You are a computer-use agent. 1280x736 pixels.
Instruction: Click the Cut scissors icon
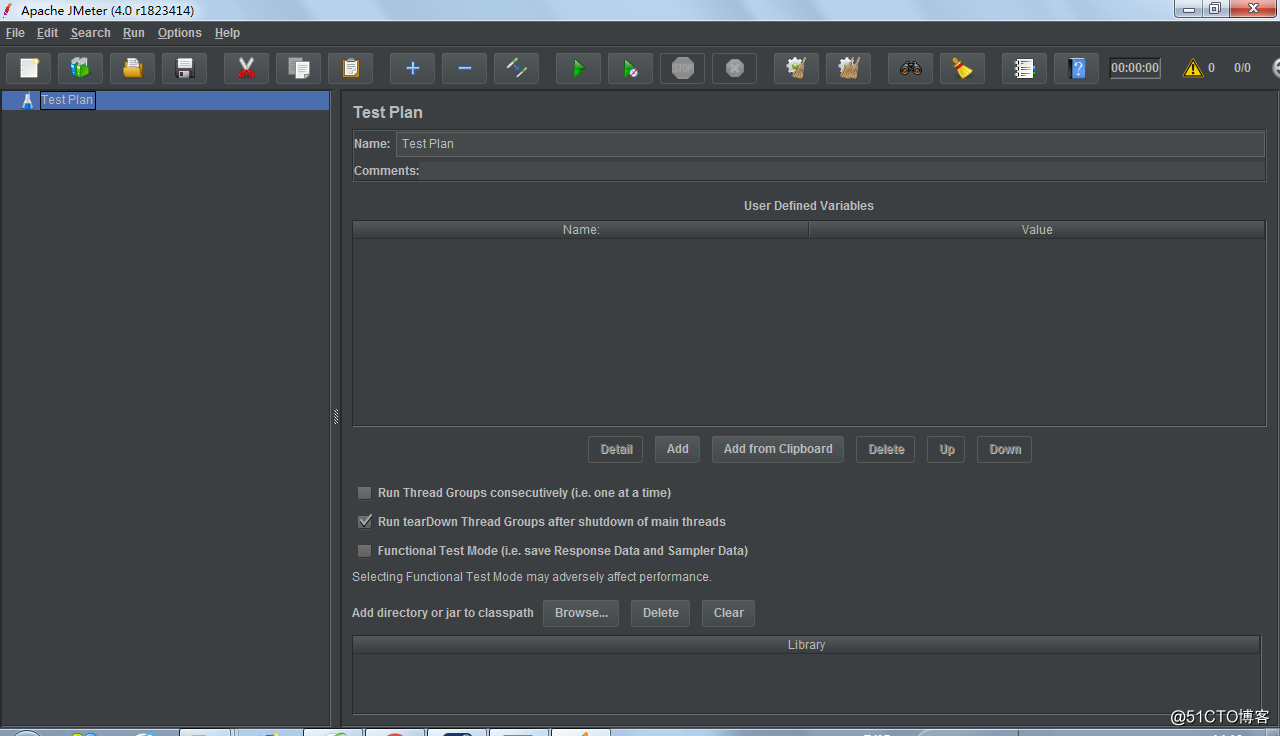[x=246, y=68]
